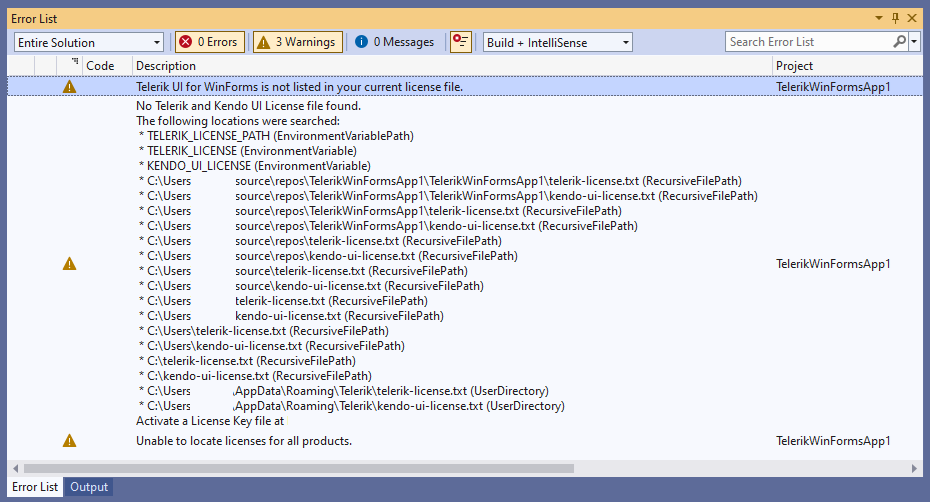Click the 'KENDO_UI_LICENSE (EnvironmentVariable)' line
Viewport: 930px width, 502px height.
[x=255, y=166]
